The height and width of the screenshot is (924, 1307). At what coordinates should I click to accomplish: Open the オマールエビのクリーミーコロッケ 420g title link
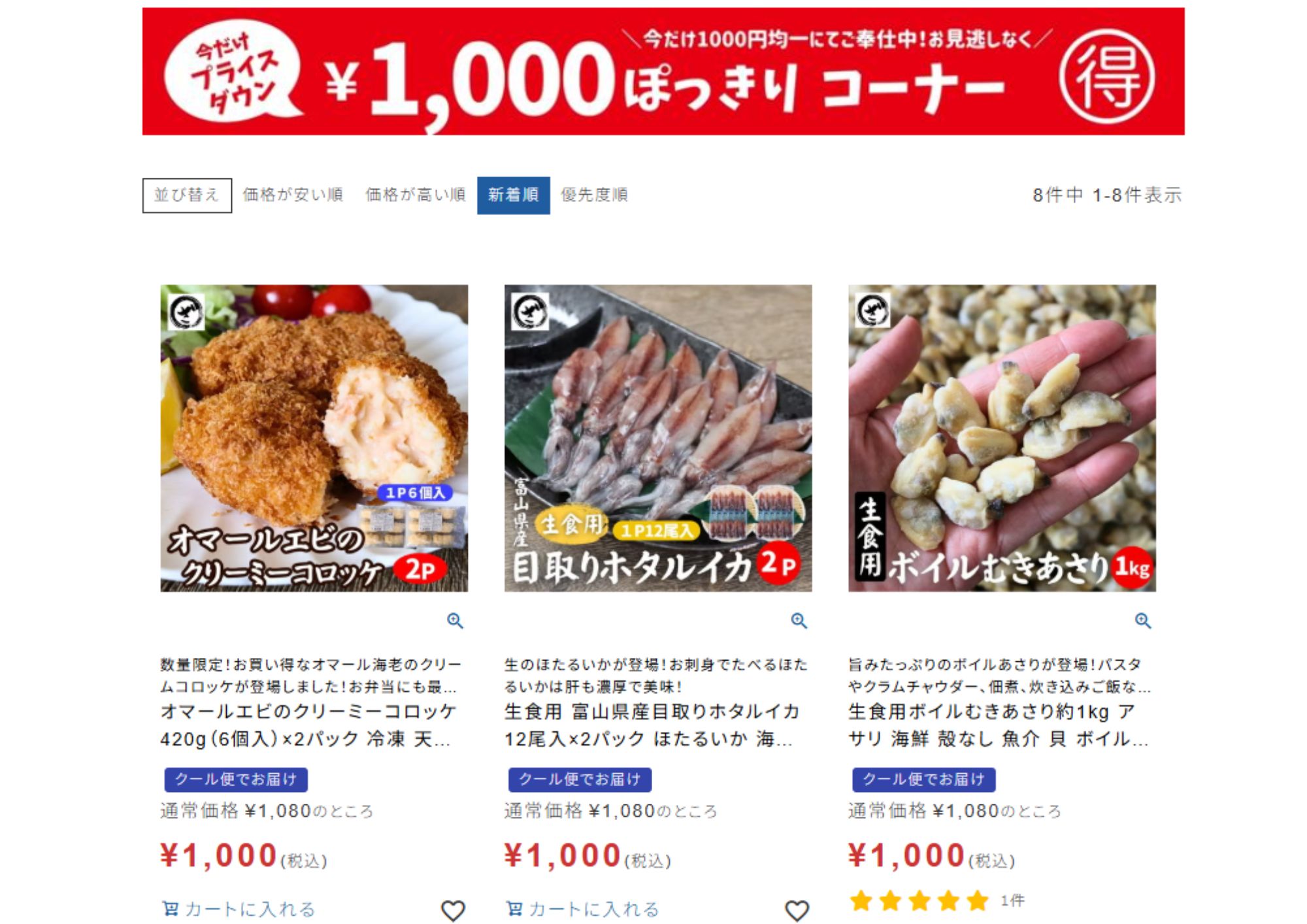(308, 725)
